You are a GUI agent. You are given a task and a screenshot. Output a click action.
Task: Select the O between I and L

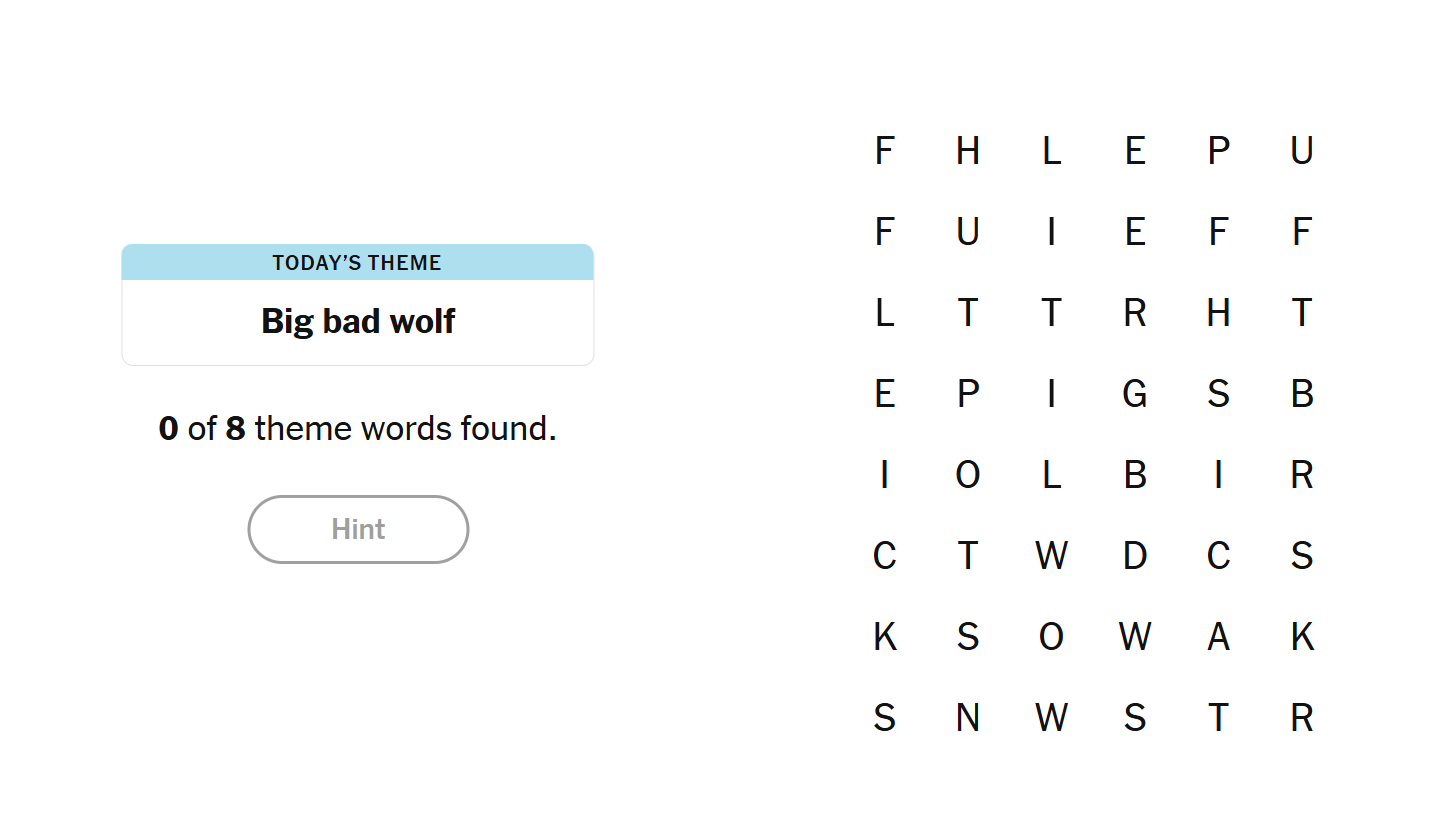tap(967, 475)
